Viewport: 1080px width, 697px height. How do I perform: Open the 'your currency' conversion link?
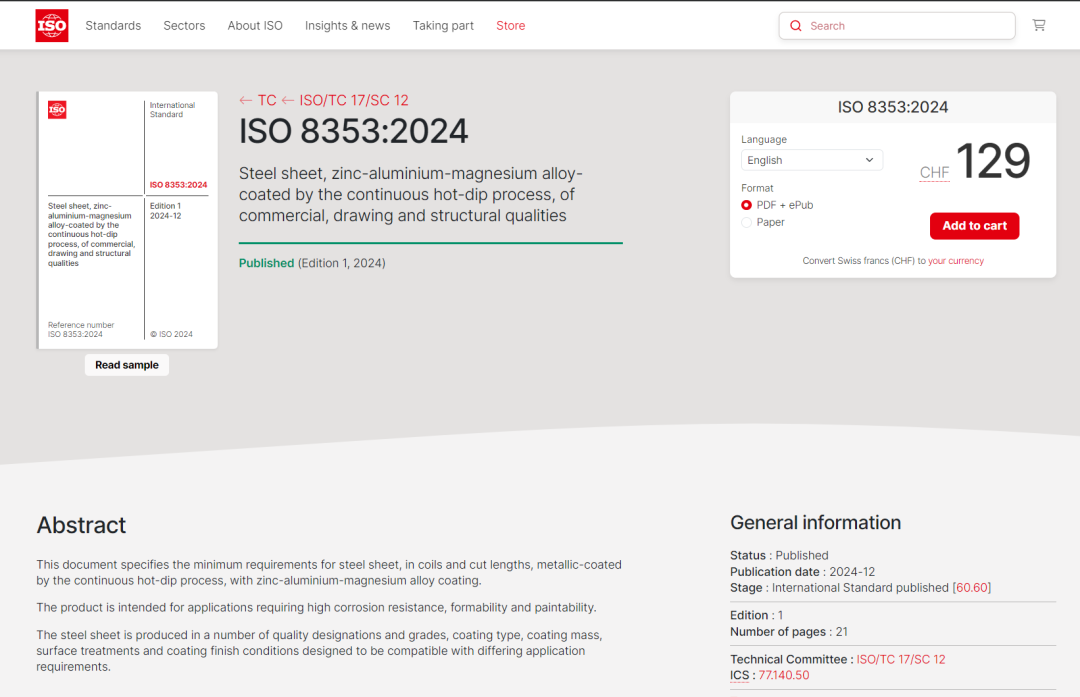pos(955,261)
